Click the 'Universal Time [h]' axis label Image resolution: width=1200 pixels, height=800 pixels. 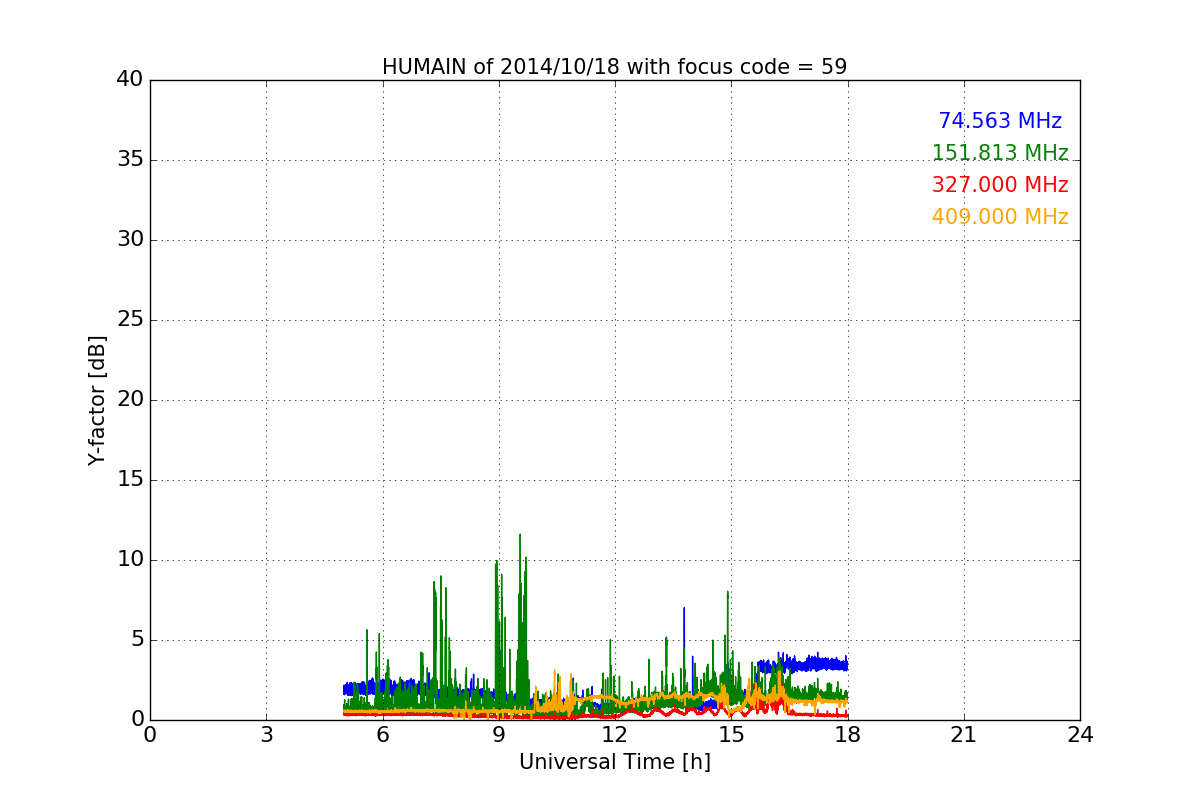(614, 762)
